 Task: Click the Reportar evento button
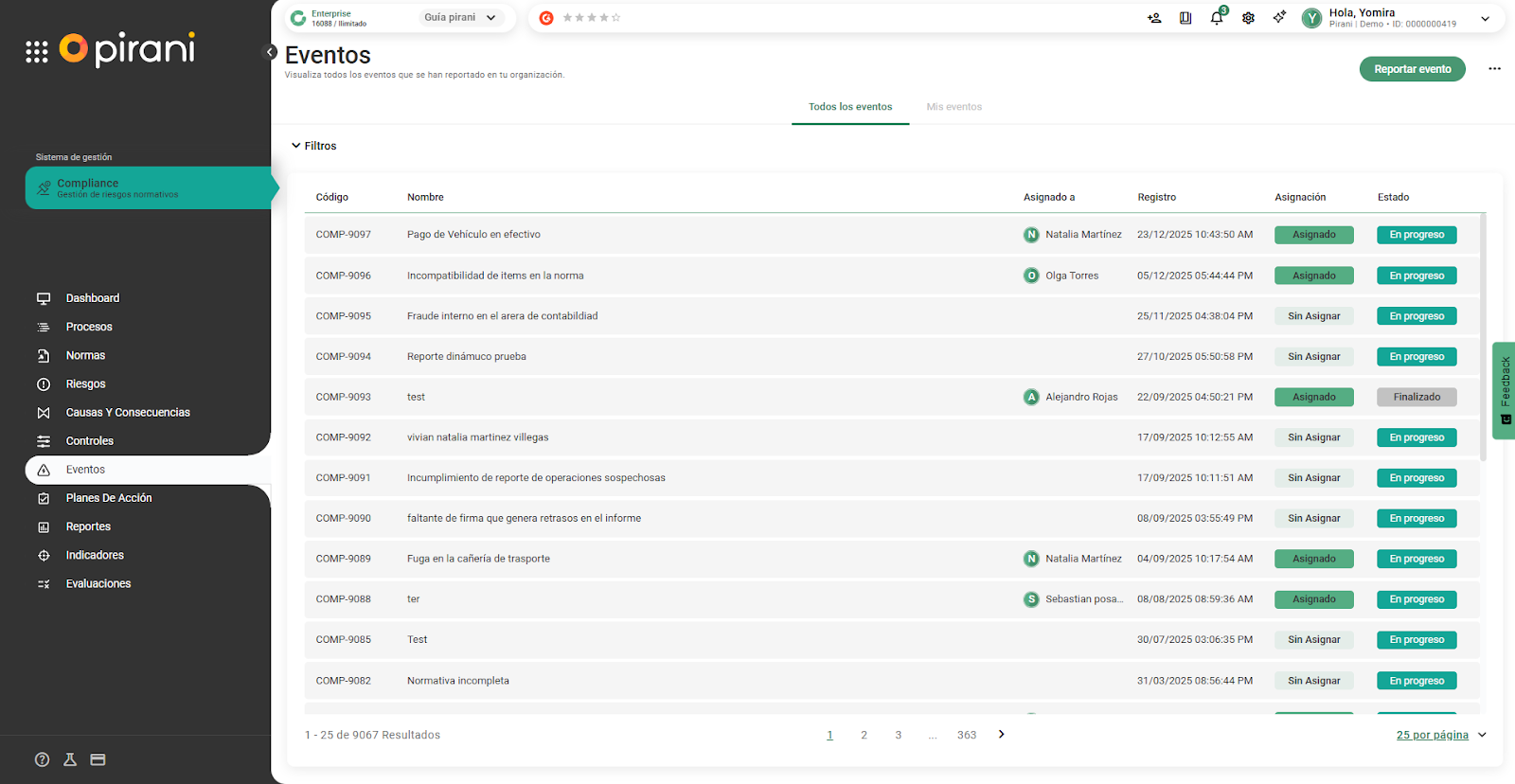point(1412,69)
